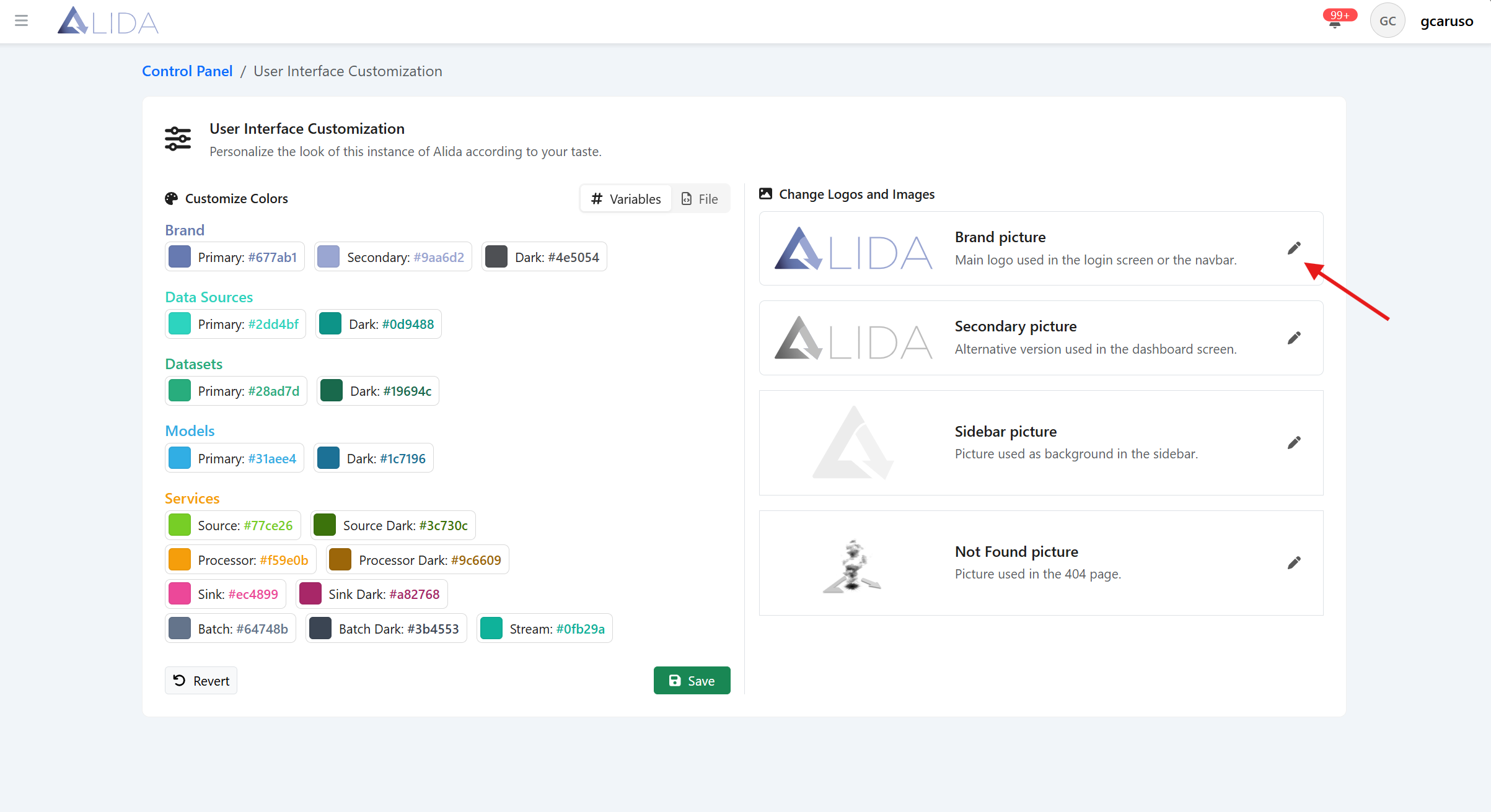
Task: Click 'Picture used as background in the sidebar.' text
Action: coord(1076,454)
